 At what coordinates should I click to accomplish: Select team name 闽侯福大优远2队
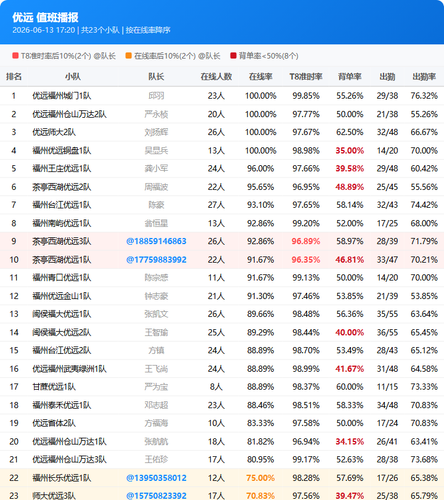[62, 332]
